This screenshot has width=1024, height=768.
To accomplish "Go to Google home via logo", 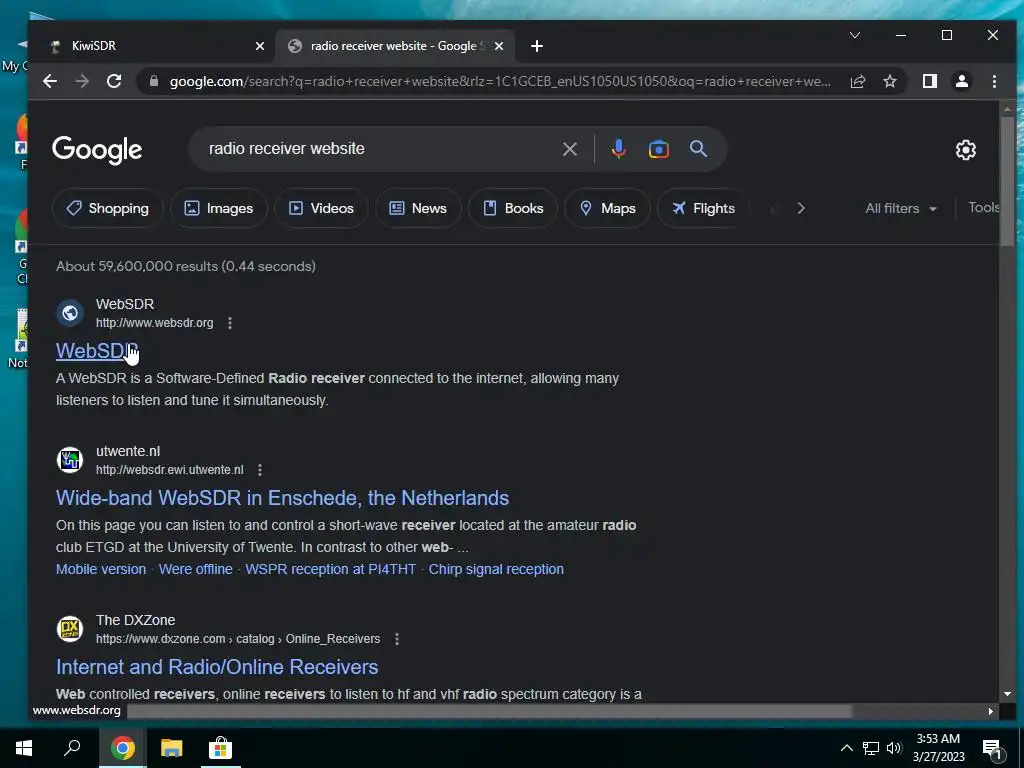I will [97, 150].
